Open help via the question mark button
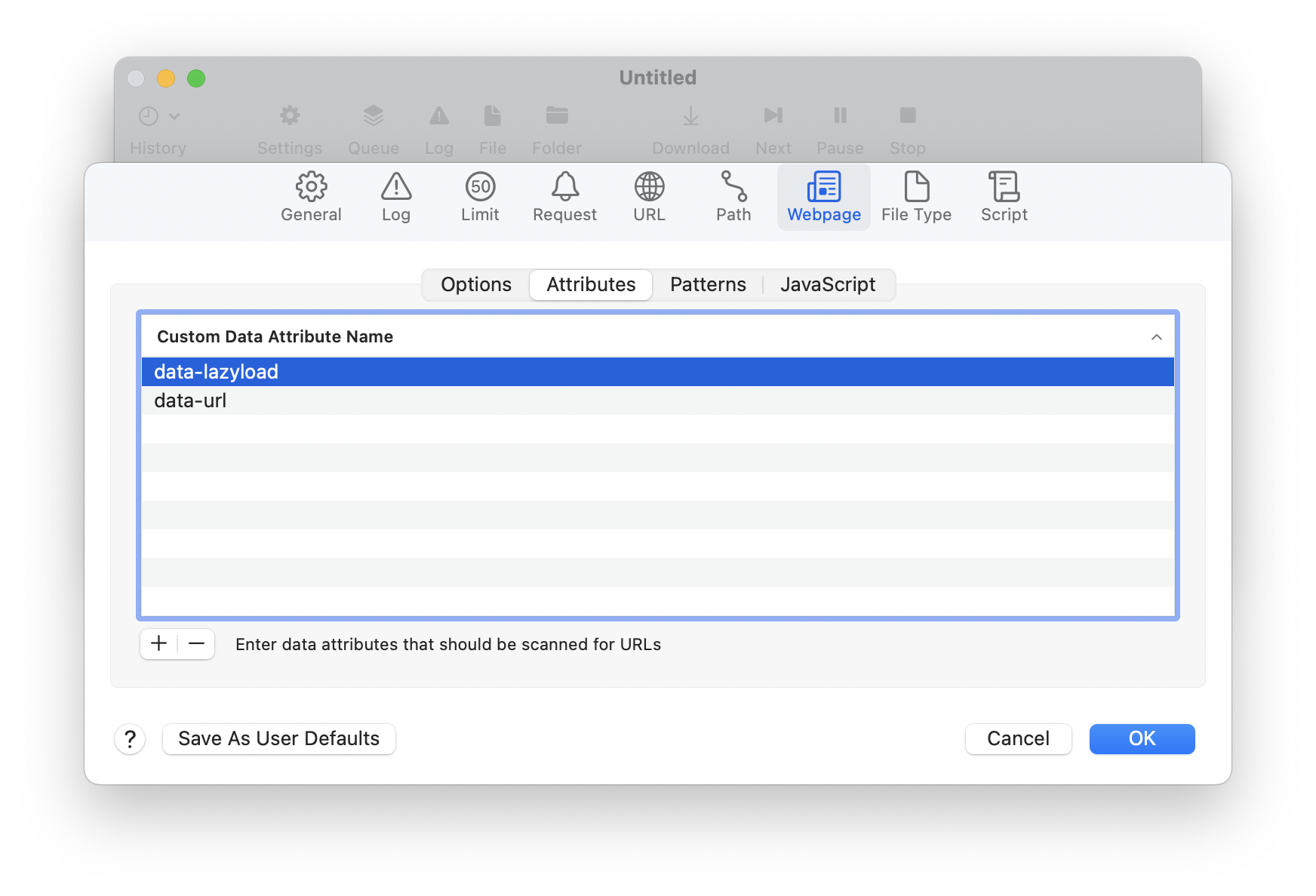 [130, 739]
